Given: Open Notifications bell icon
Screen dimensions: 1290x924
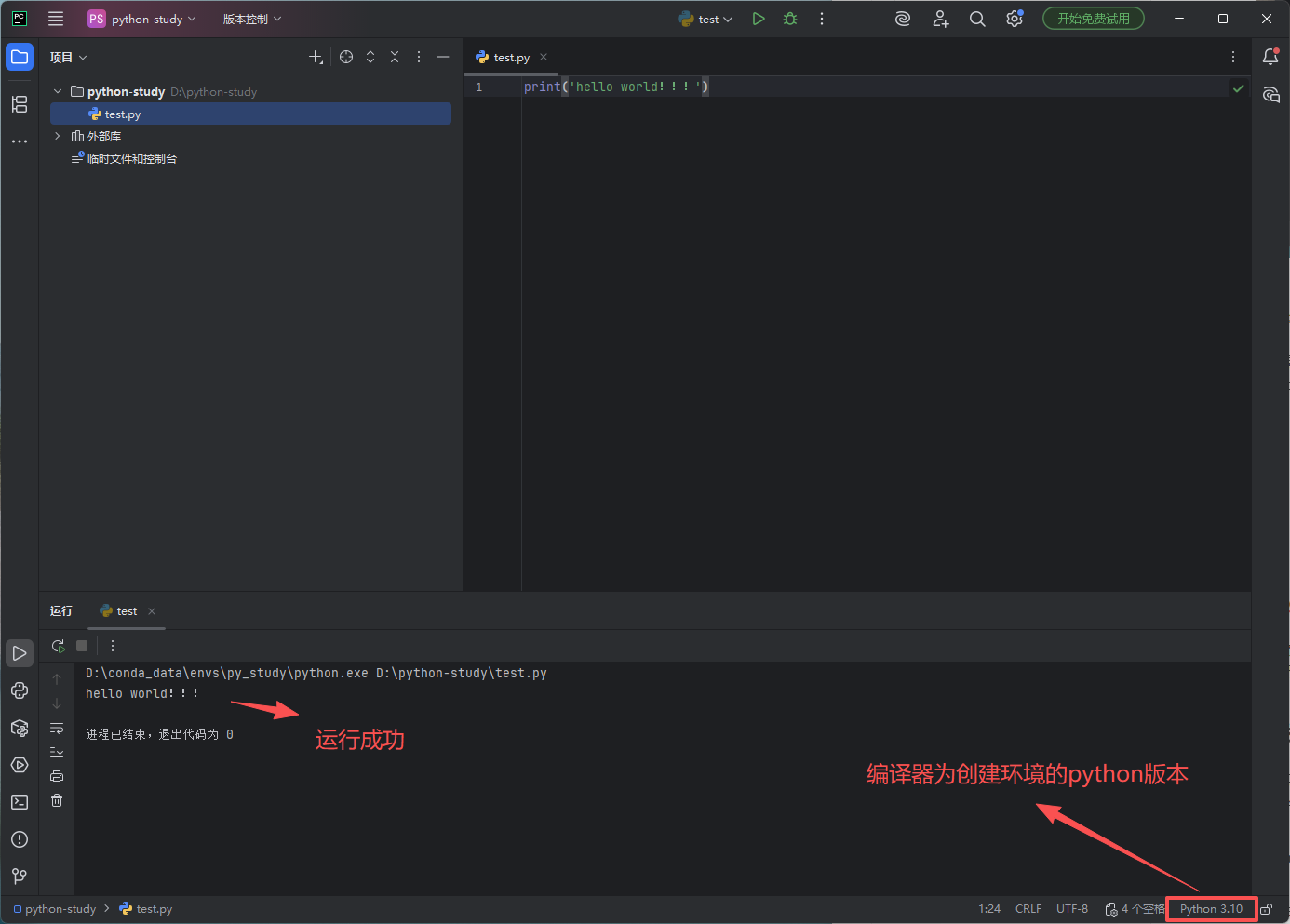Looking at the screenshot, I should [1270, 57].
